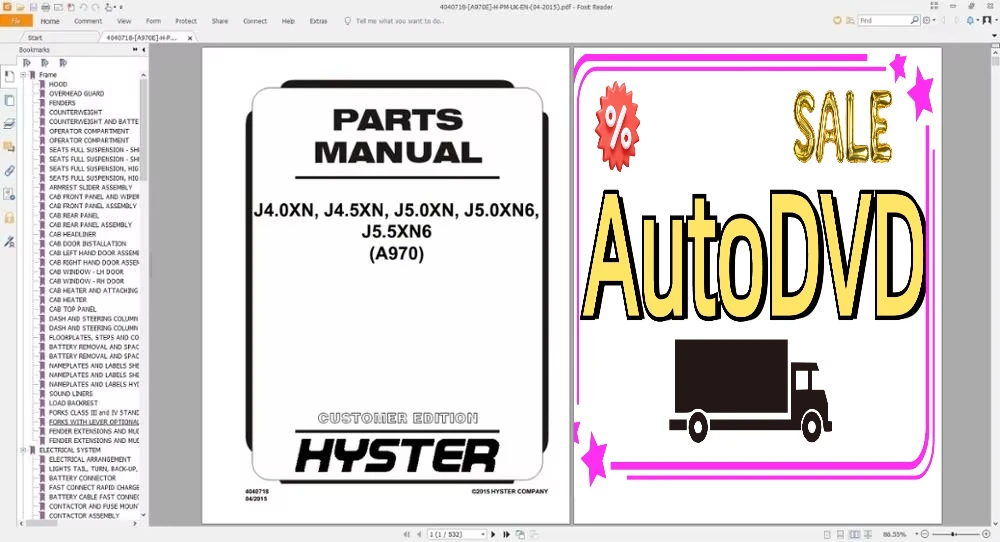1000x542 pixels.
Task: Select FORKS WITH LEVER OPTIONAL bookmark
Action: [x=94, y=422]
